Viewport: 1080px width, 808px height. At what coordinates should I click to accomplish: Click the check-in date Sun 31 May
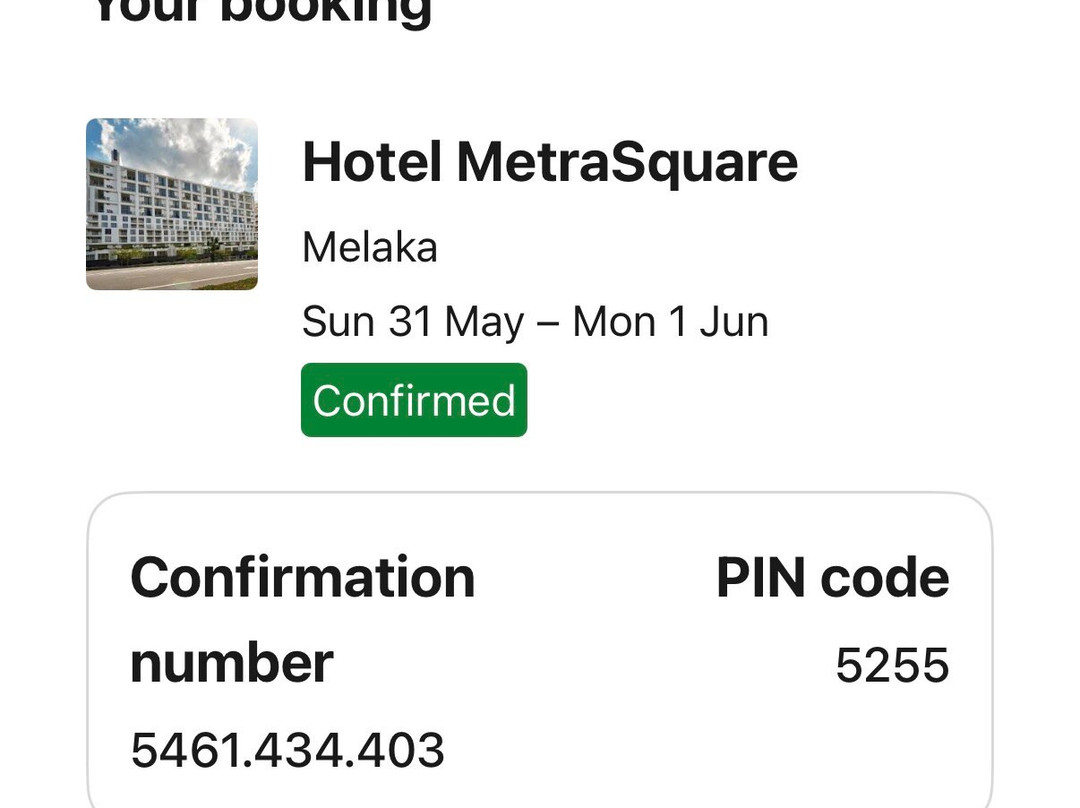click(413, 322)
